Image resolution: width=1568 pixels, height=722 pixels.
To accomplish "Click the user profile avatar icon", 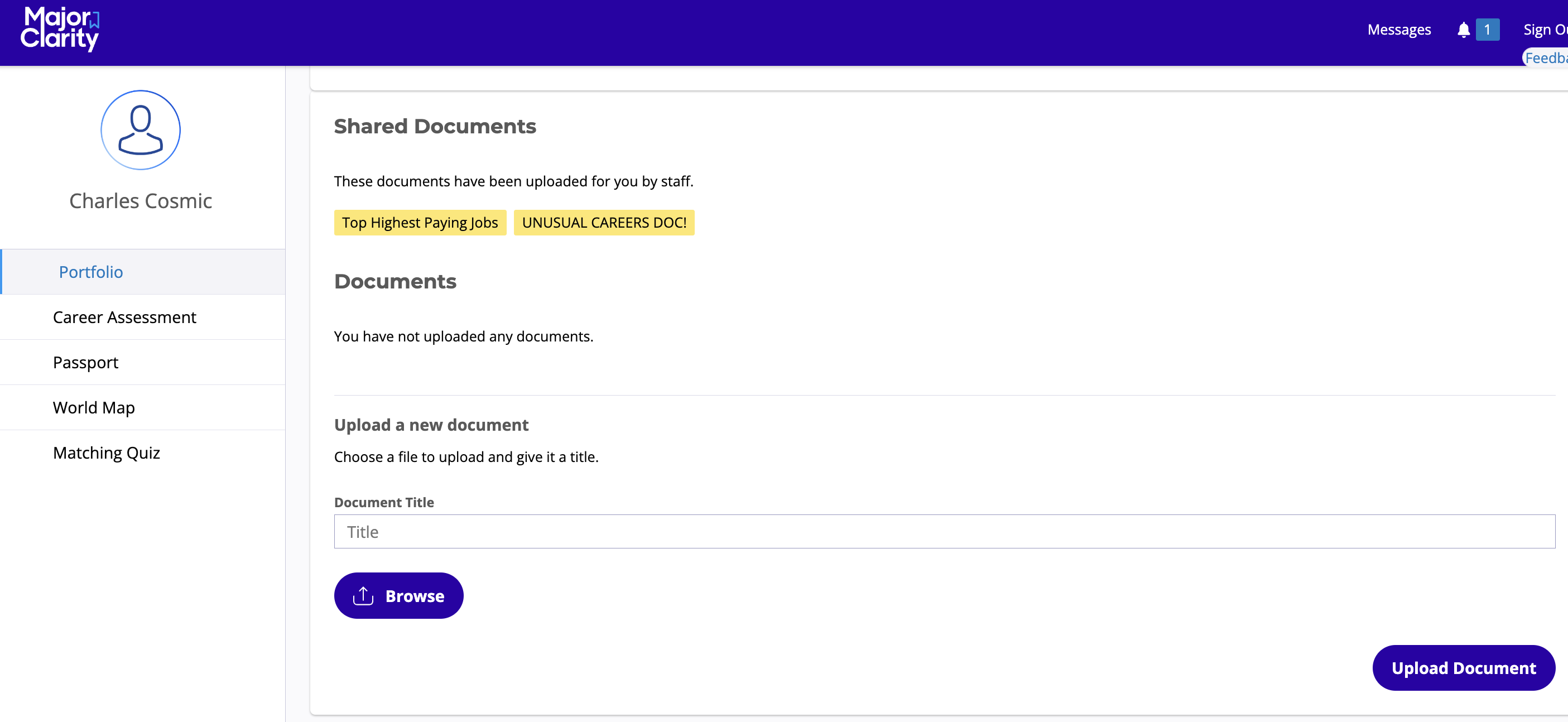I will pos(141,129).
